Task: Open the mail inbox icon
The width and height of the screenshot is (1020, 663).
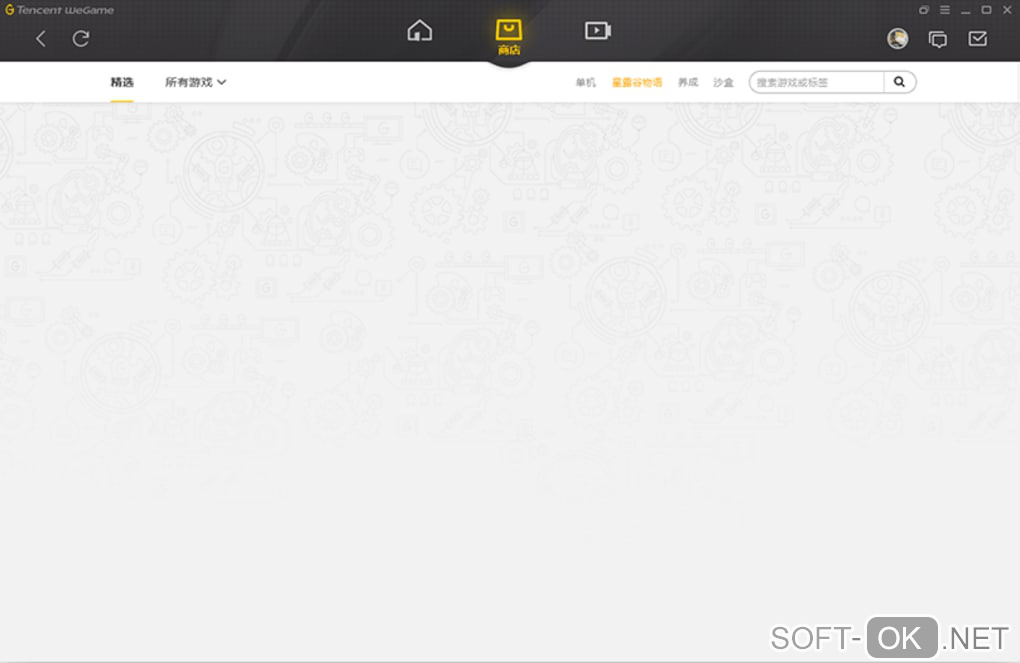Action: coord(978,39)
